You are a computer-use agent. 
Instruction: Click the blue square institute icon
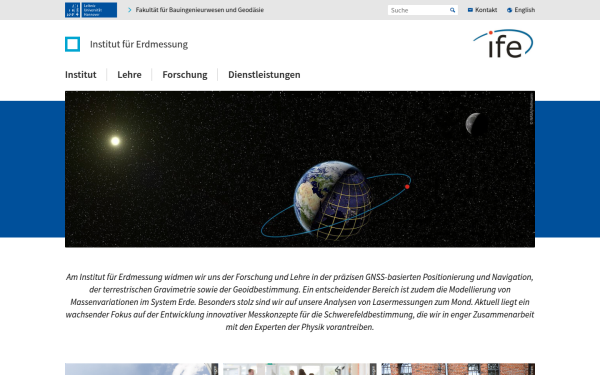pyautogui.click(x=72, y=44)
